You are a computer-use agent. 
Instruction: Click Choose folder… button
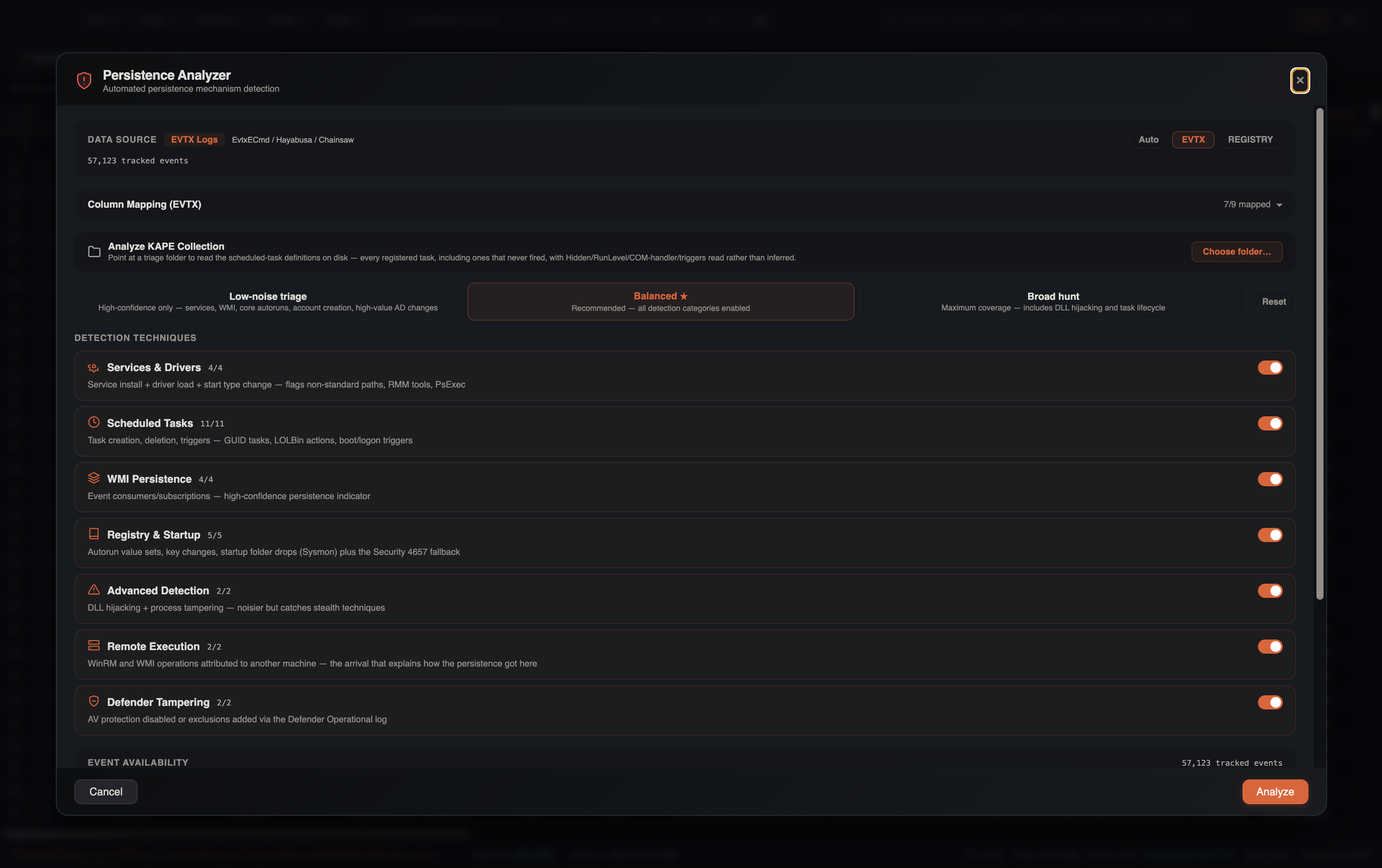1237,251
